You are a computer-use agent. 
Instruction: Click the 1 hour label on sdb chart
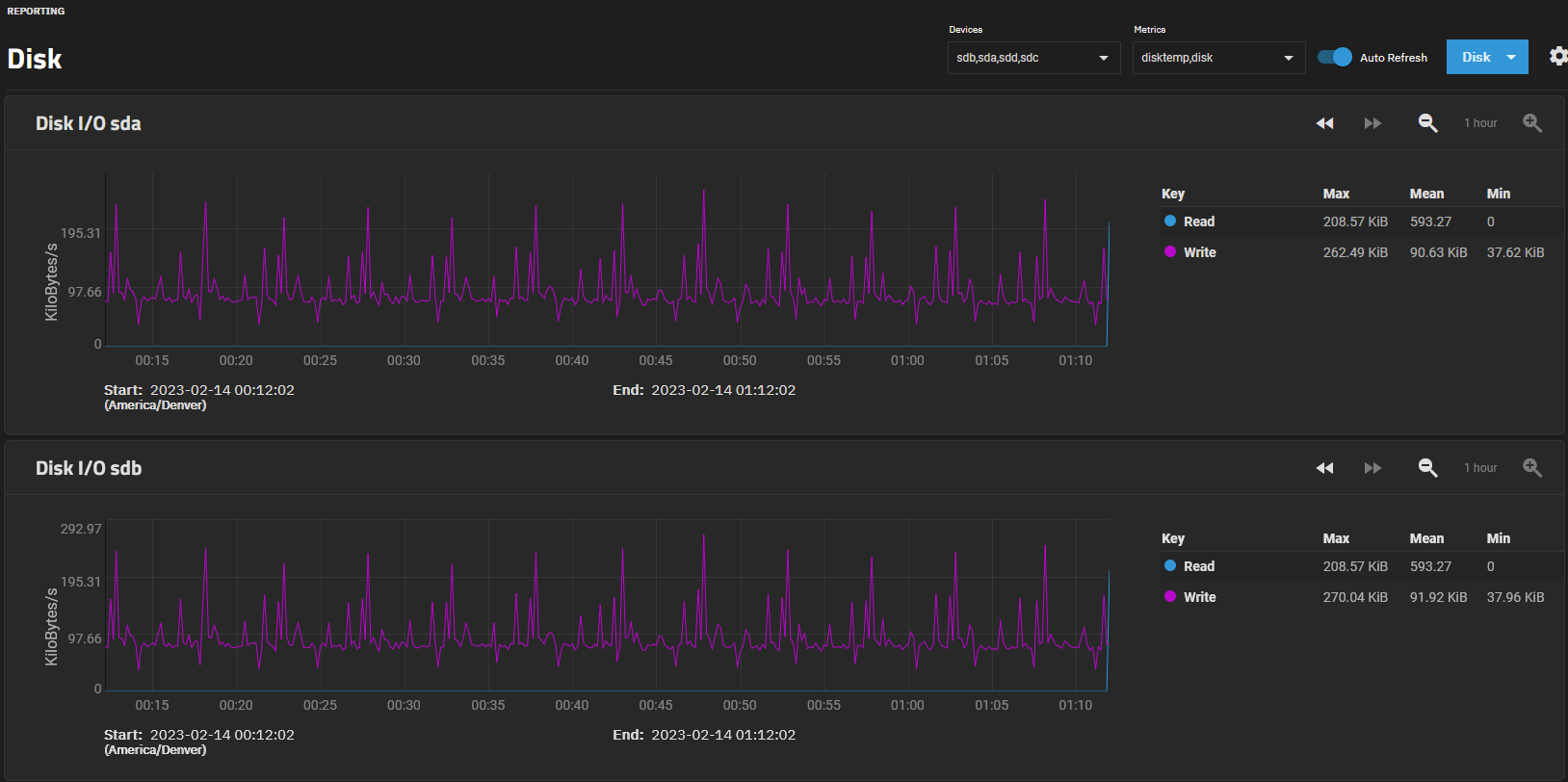pyautogui.click(x=1480, y=468)
